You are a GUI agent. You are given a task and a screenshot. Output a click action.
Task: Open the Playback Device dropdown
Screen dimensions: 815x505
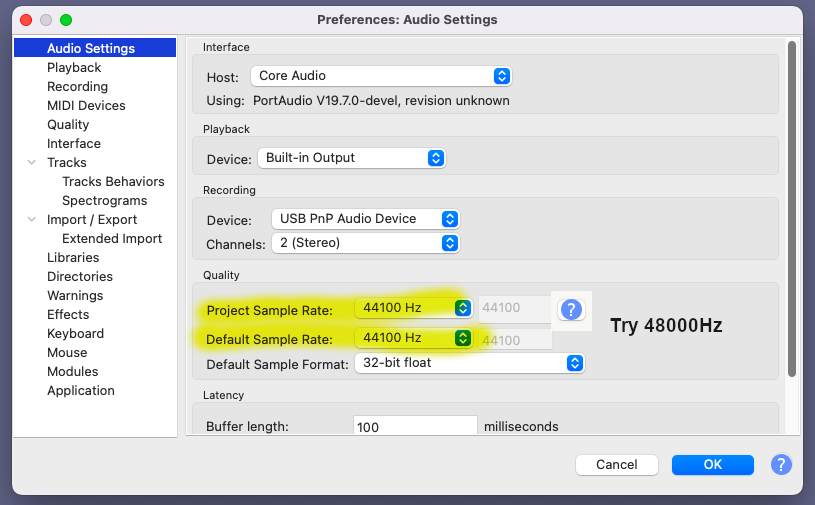[351, 158]
